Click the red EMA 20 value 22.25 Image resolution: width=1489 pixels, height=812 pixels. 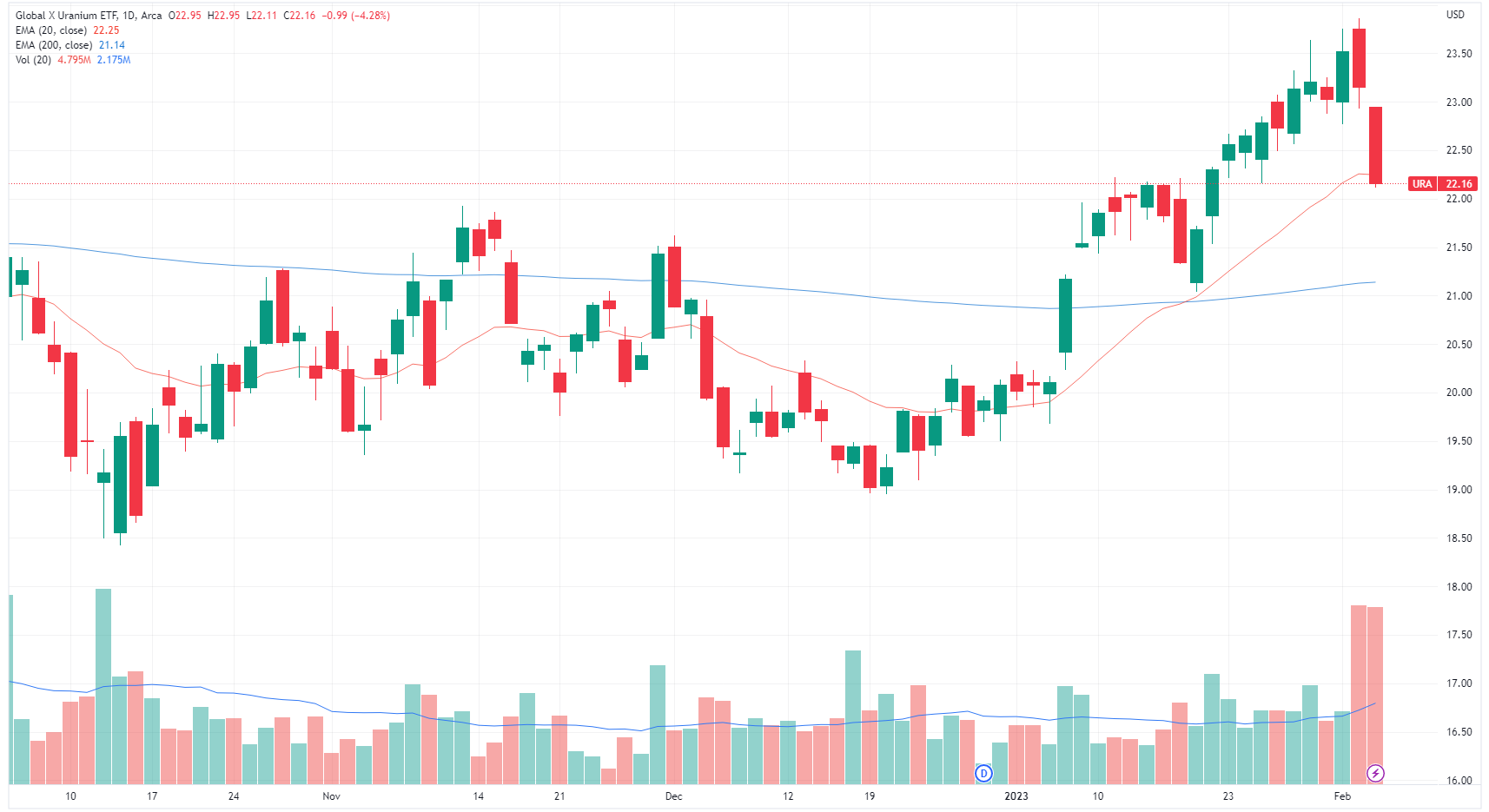(106, 30)
